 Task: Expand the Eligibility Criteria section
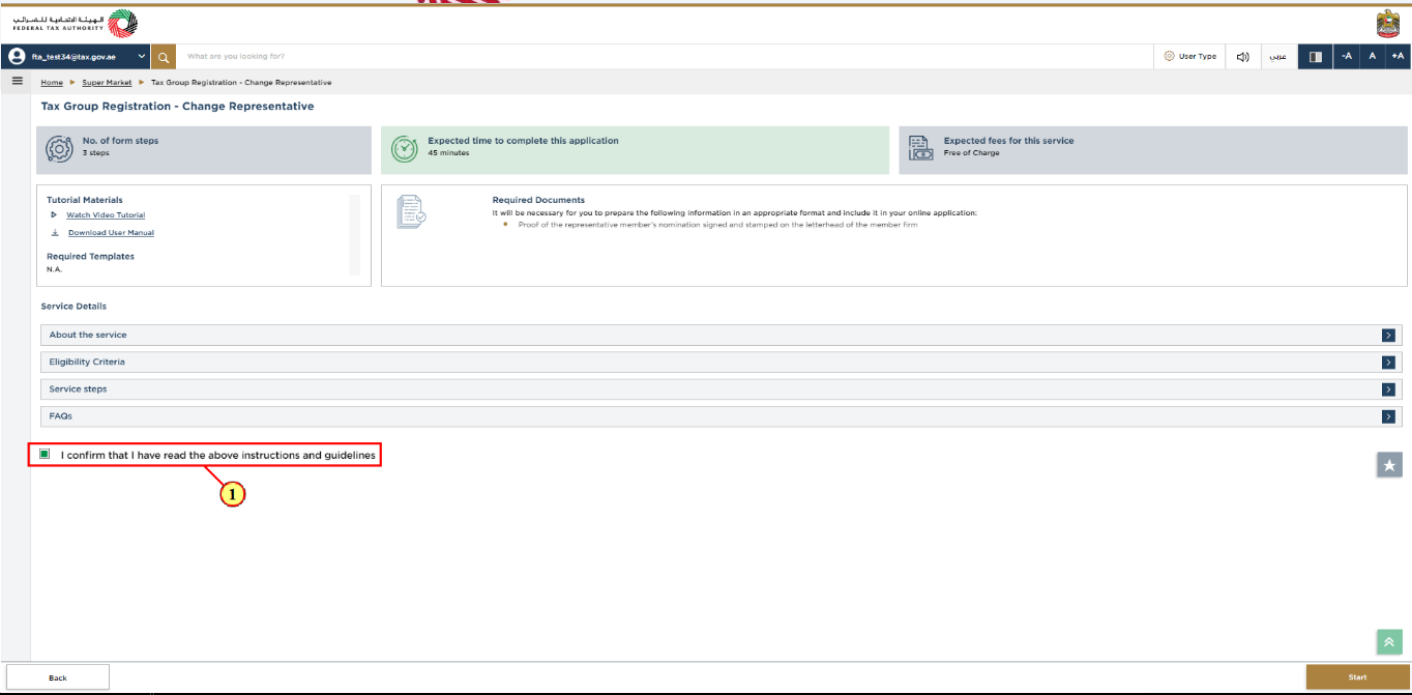(721, 362)
